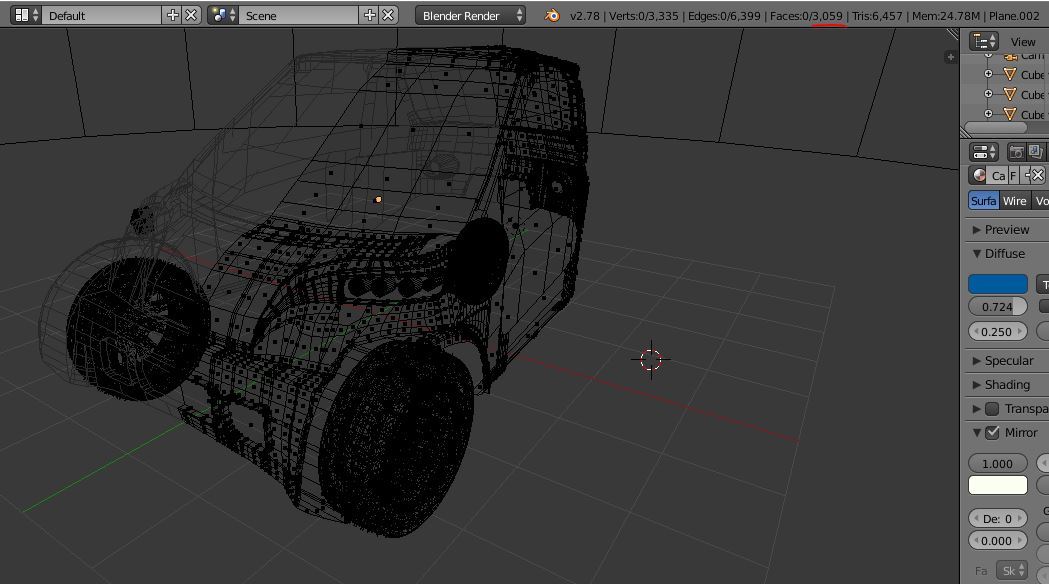Select the Render properties camera icon
Viewport: 1049px width, 584px height.
click(x=1016, y=152)
